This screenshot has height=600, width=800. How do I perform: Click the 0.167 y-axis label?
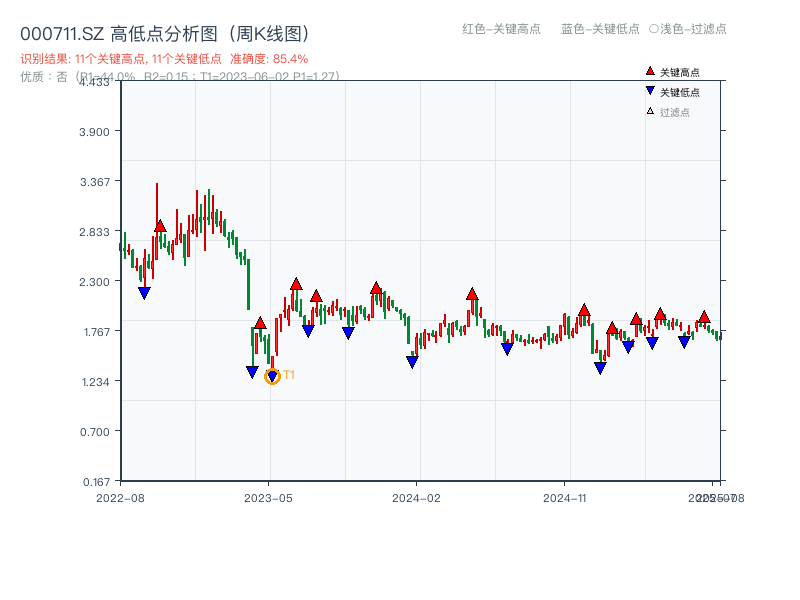coord(96,482)
